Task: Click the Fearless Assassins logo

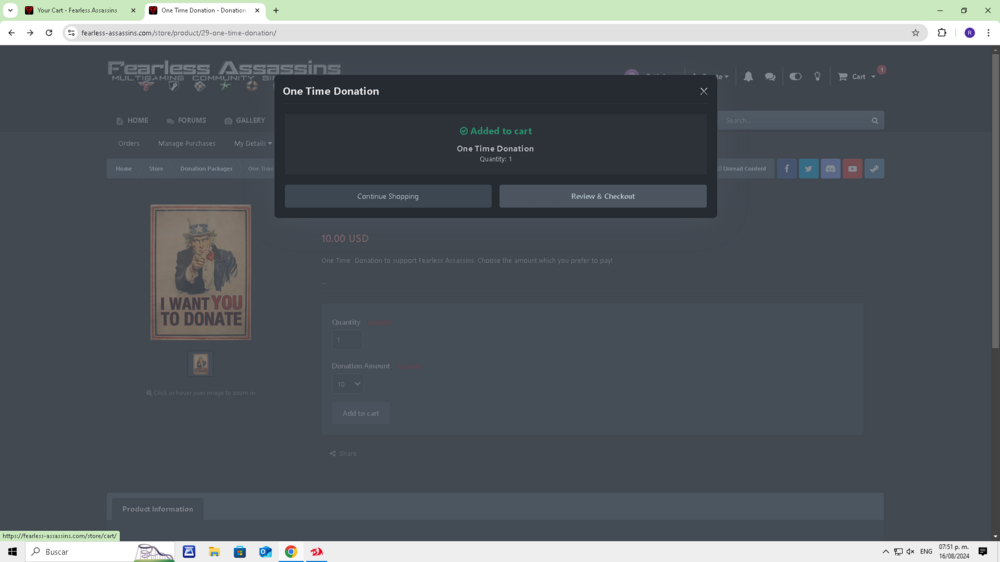Action: pos(224,75)
